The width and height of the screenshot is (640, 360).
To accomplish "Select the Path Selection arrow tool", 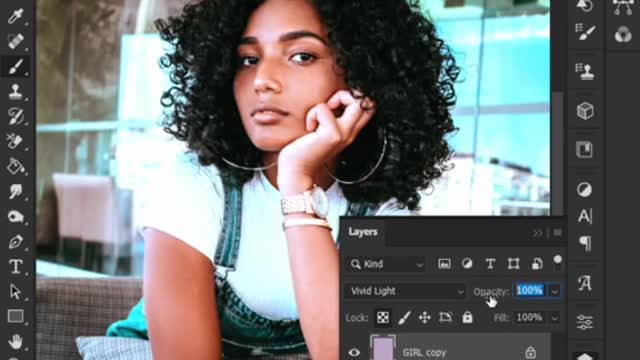I will (x=16, y=291).
